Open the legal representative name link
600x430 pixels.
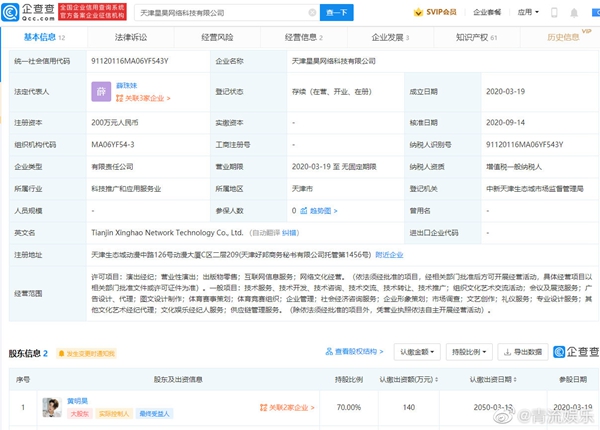[x=127, y=85]
